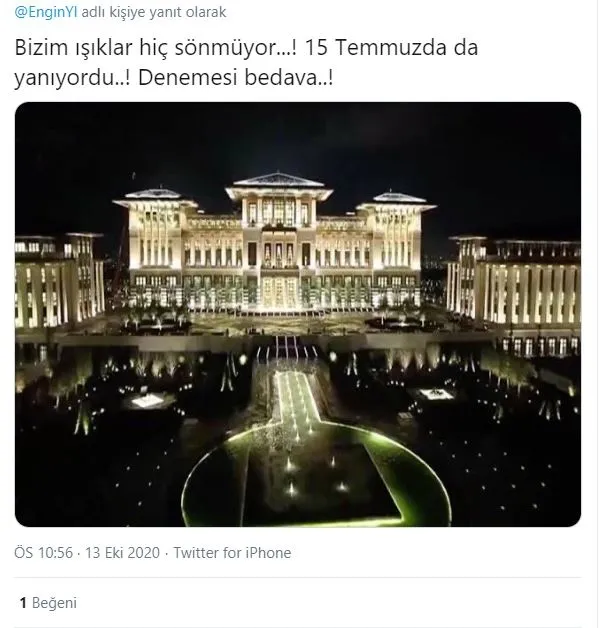Click the dark night sky in the photo
Image resolution: width=603 pixels, height=628 pixels.
(x=298, y=136)
